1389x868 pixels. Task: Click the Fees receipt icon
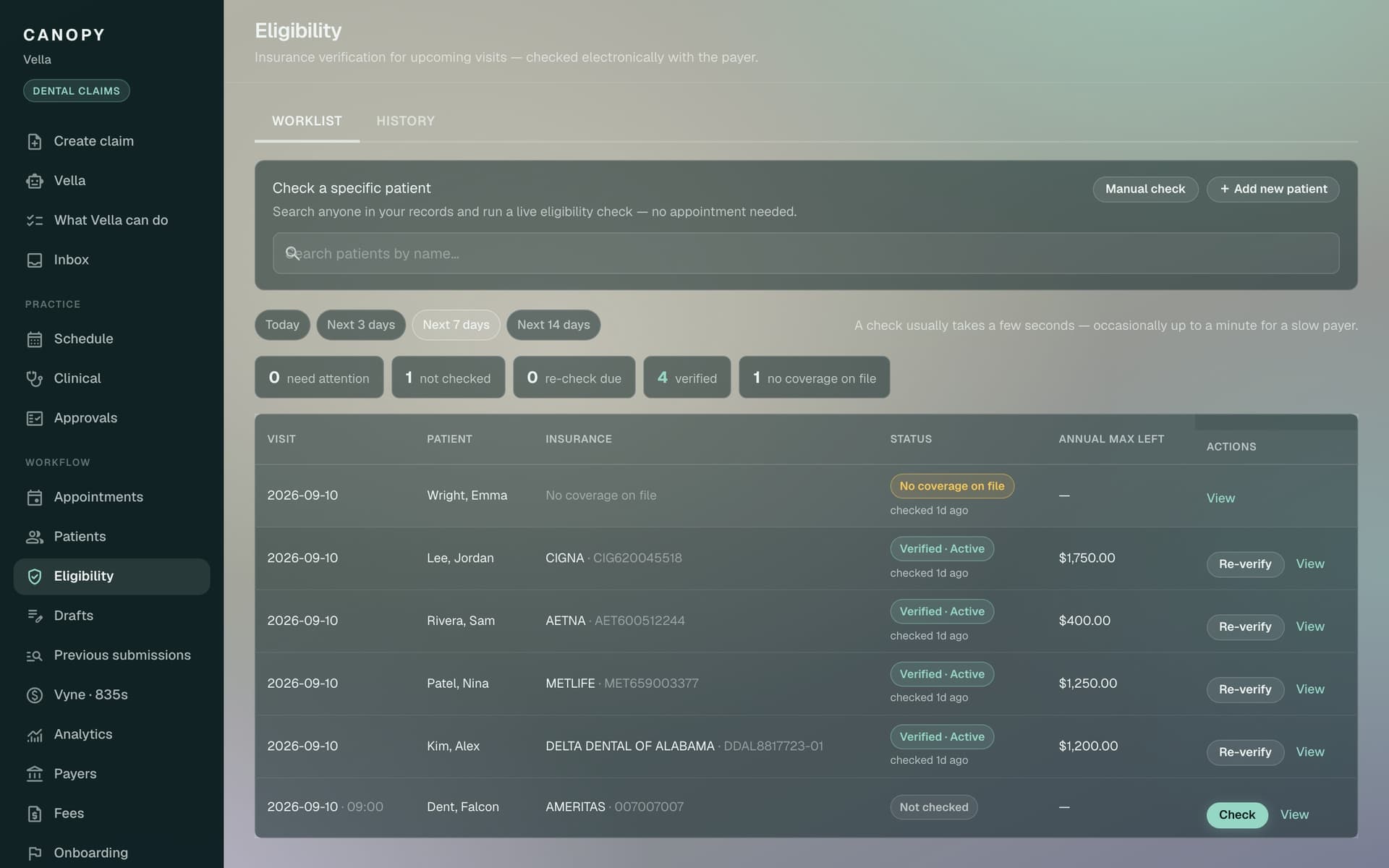point(35,814)
